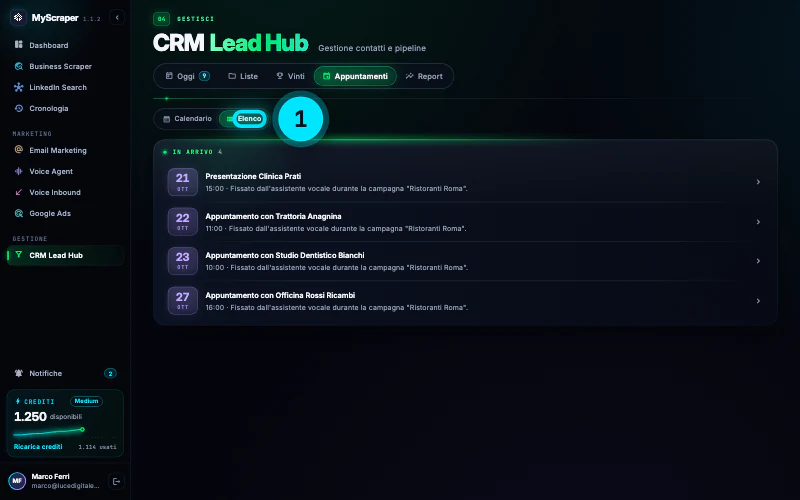Click the Notifiche bell icon

point(19,373)
